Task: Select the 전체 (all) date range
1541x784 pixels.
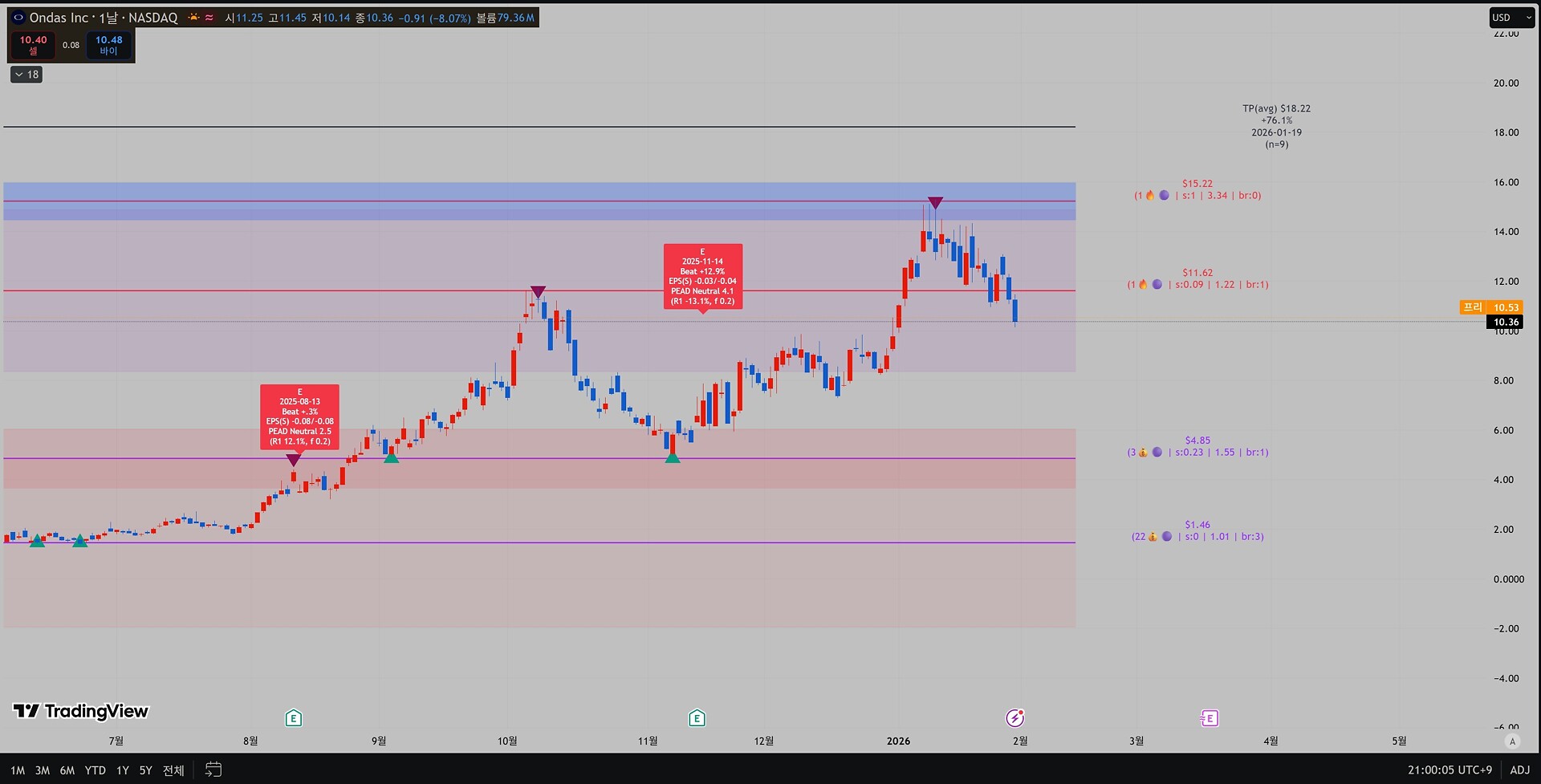Action: pyautogui.click(x=173, y=770)
